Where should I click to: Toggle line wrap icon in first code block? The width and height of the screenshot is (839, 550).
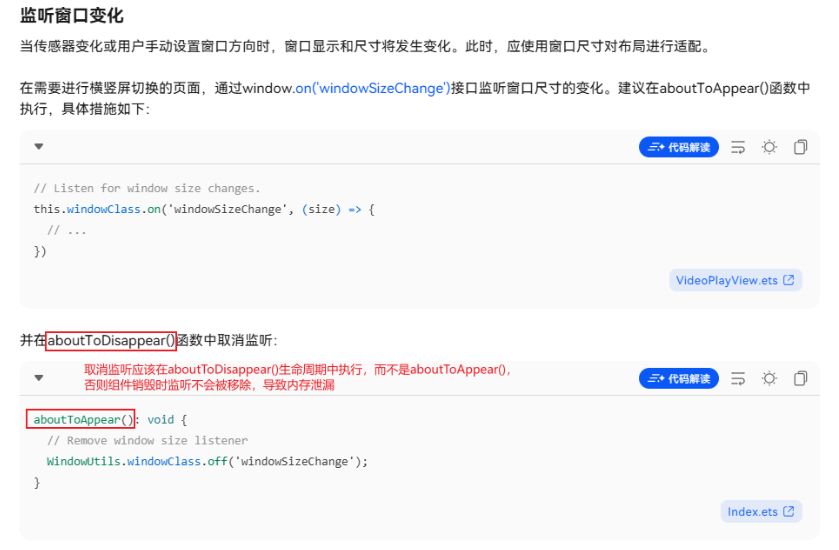[x=738, y=147]
